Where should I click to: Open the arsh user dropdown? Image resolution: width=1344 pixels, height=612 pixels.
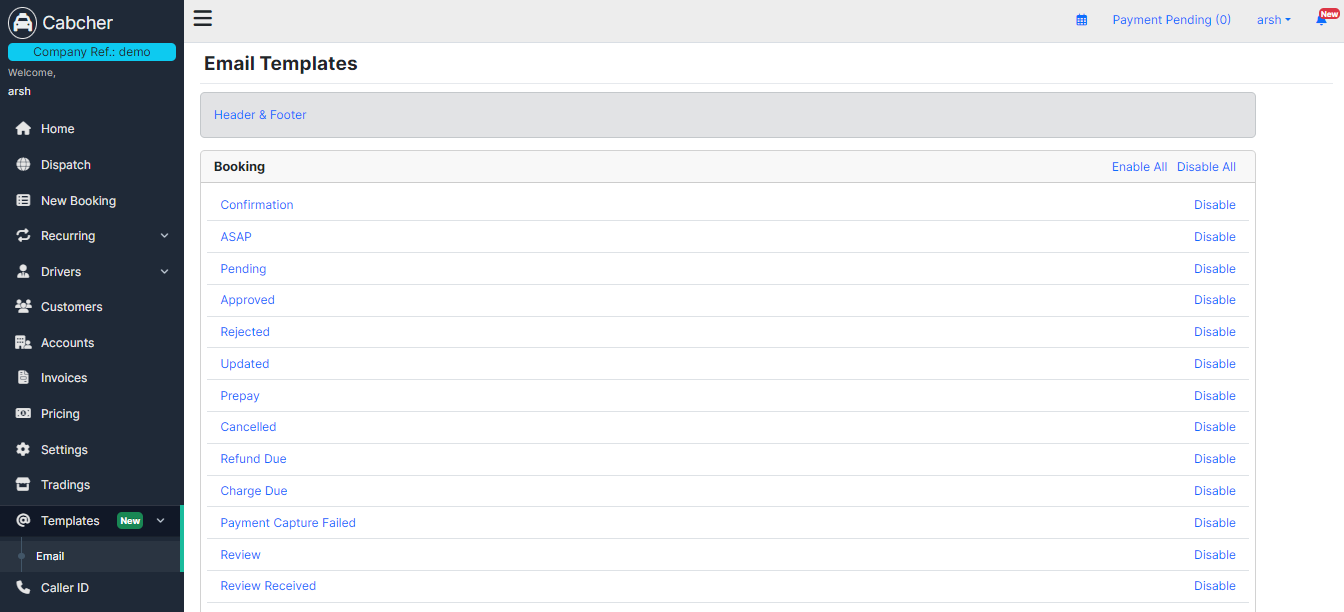(1273, 20)
